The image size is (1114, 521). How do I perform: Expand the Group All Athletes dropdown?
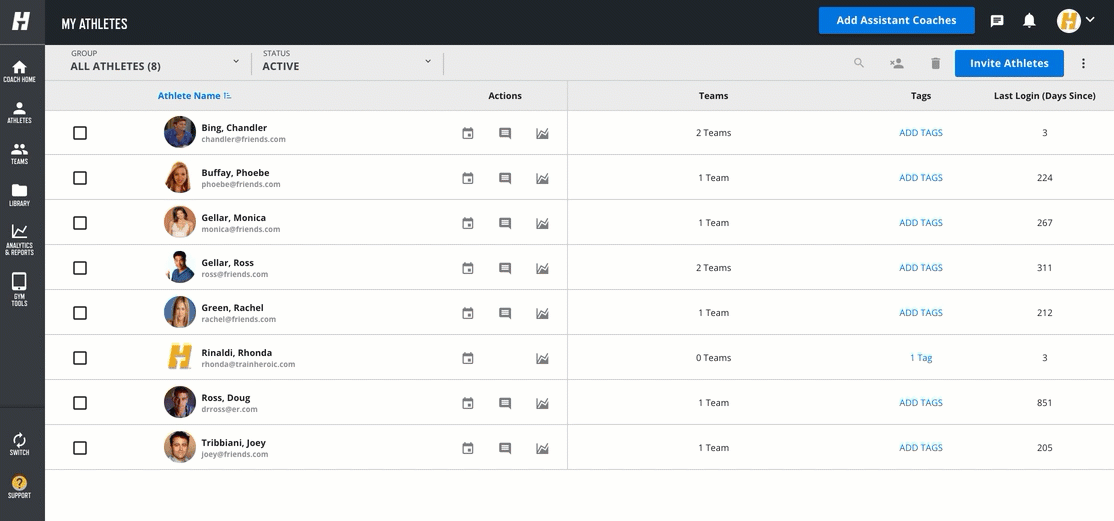[x=156, y=62]
